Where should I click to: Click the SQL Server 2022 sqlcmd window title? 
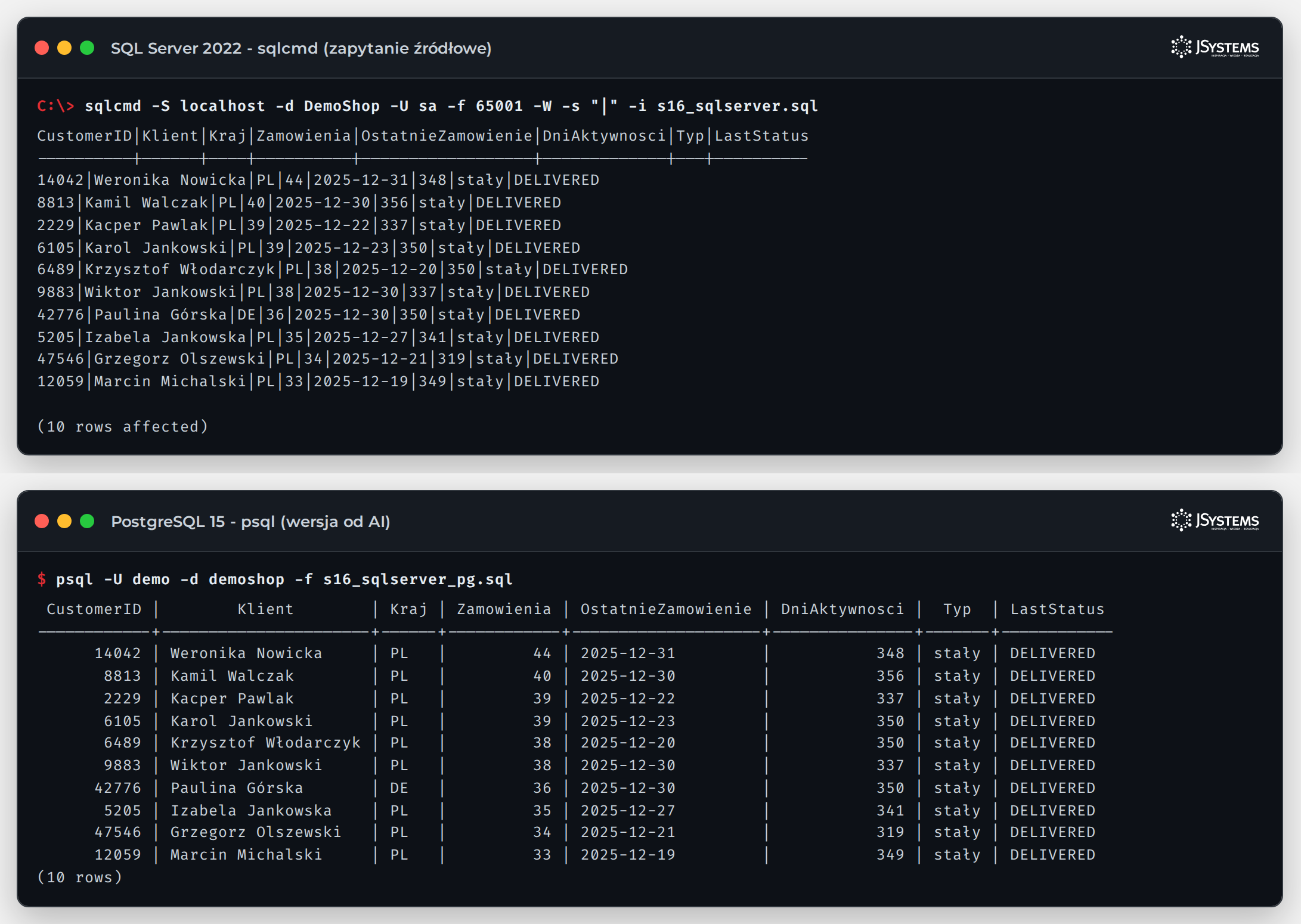pos(301,48)
